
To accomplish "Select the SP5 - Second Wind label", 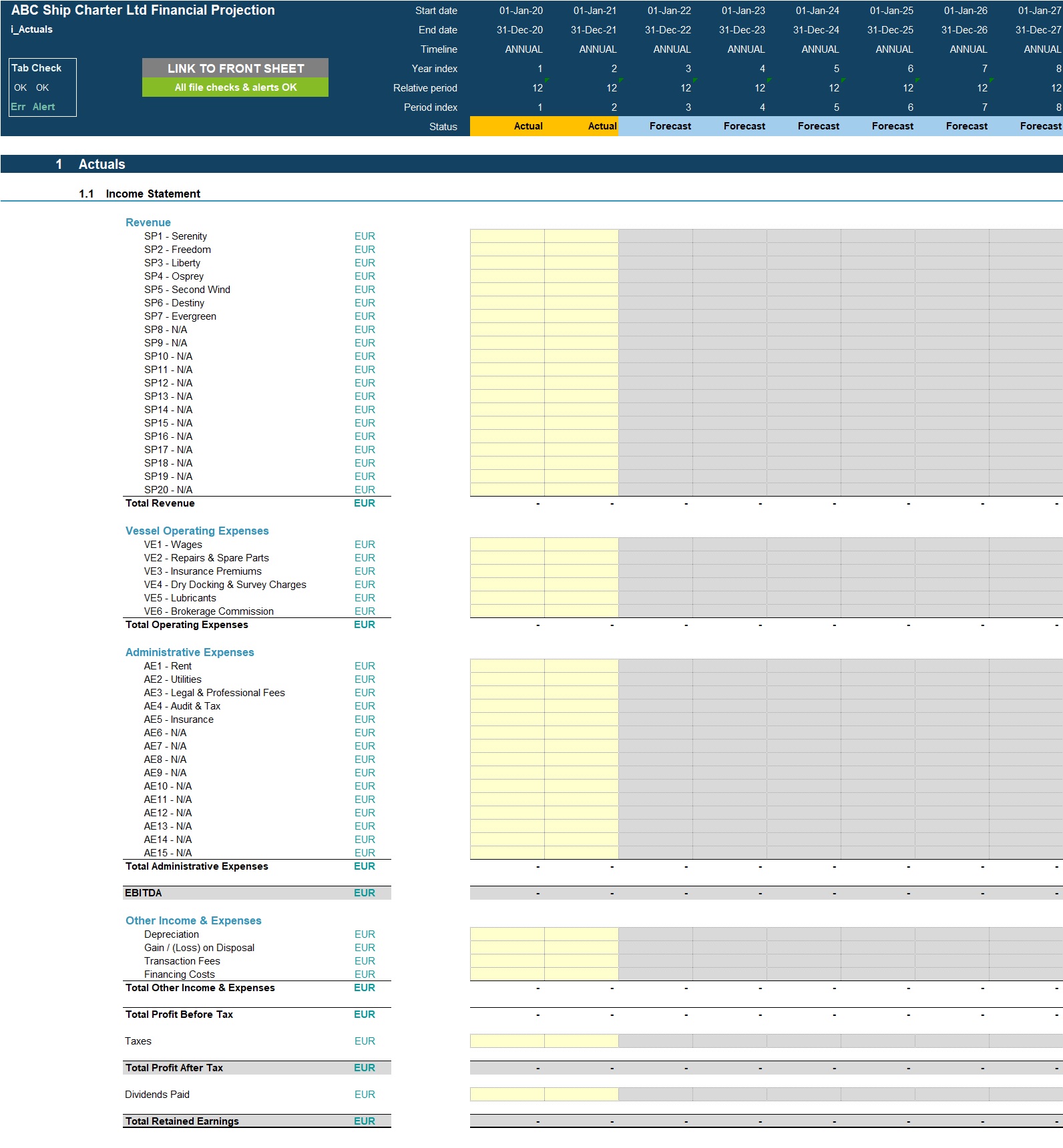I will pos(187,290).
